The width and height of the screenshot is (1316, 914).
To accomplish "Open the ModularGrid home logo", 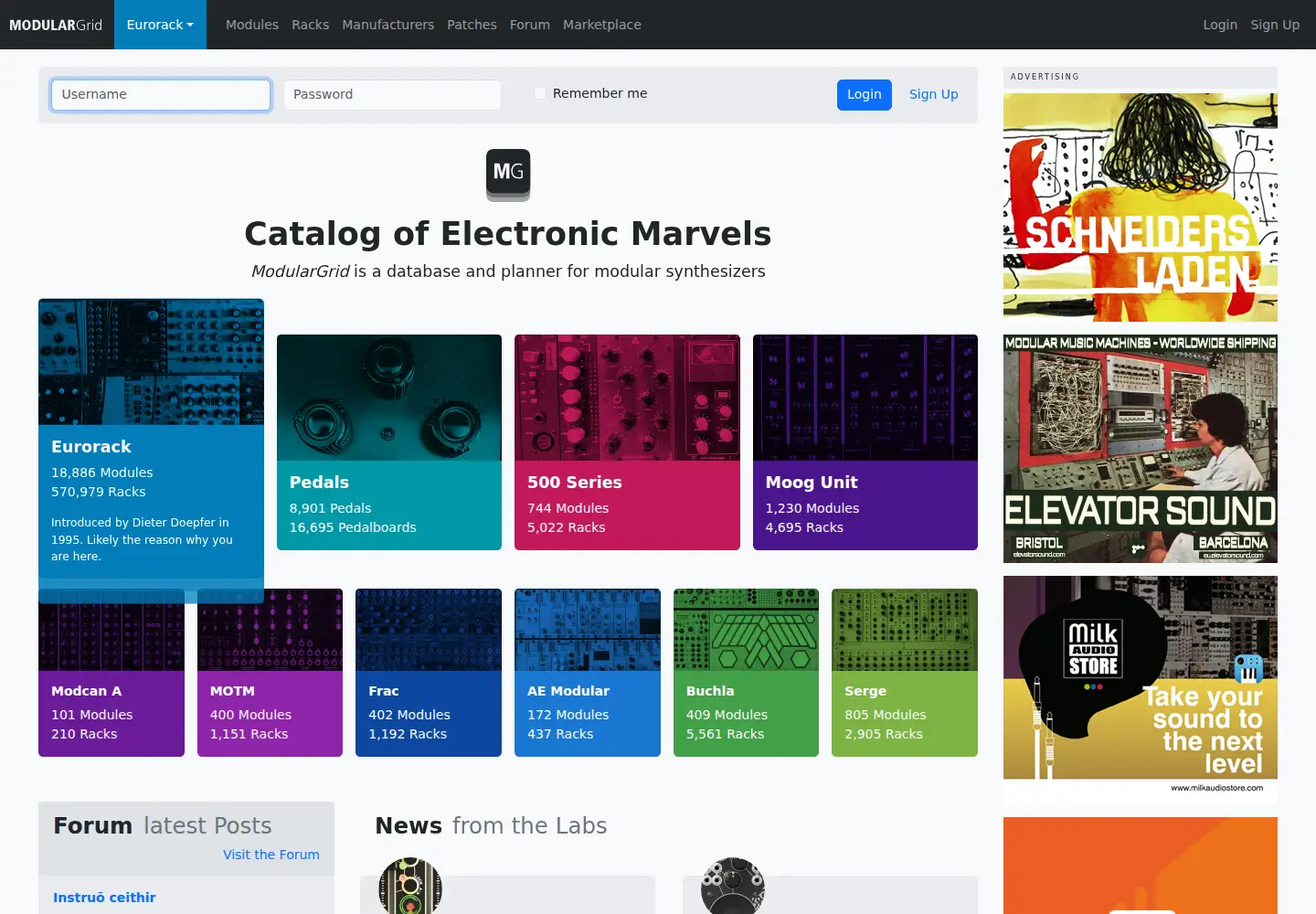I will tap(56, 25).
